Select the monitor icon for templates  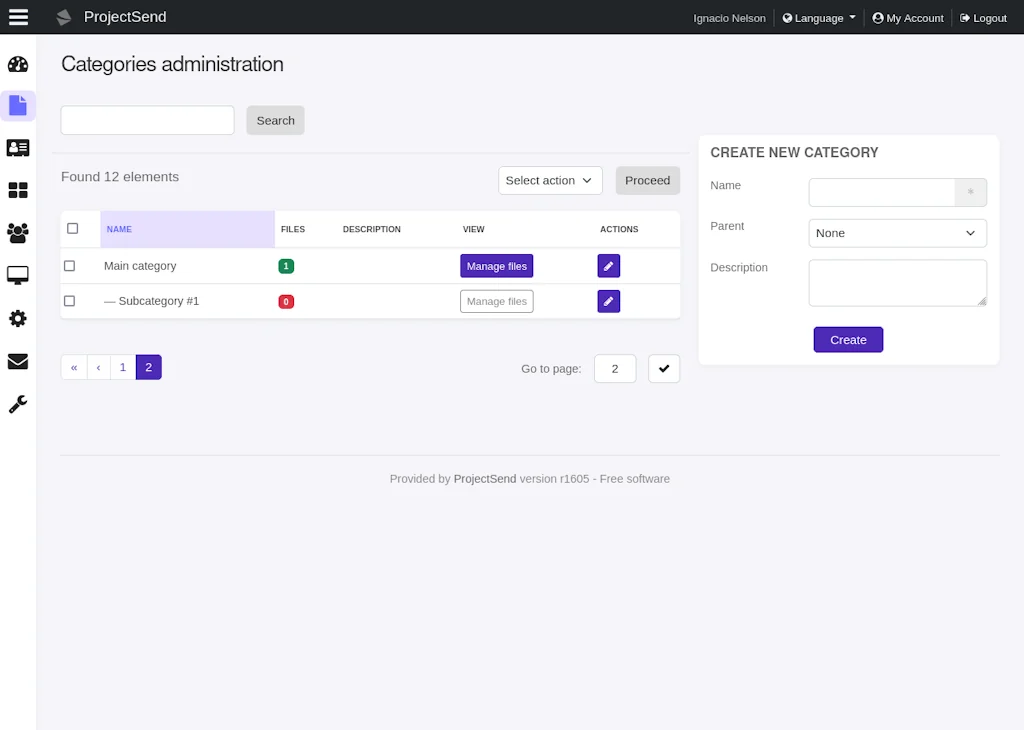point(18,274)
